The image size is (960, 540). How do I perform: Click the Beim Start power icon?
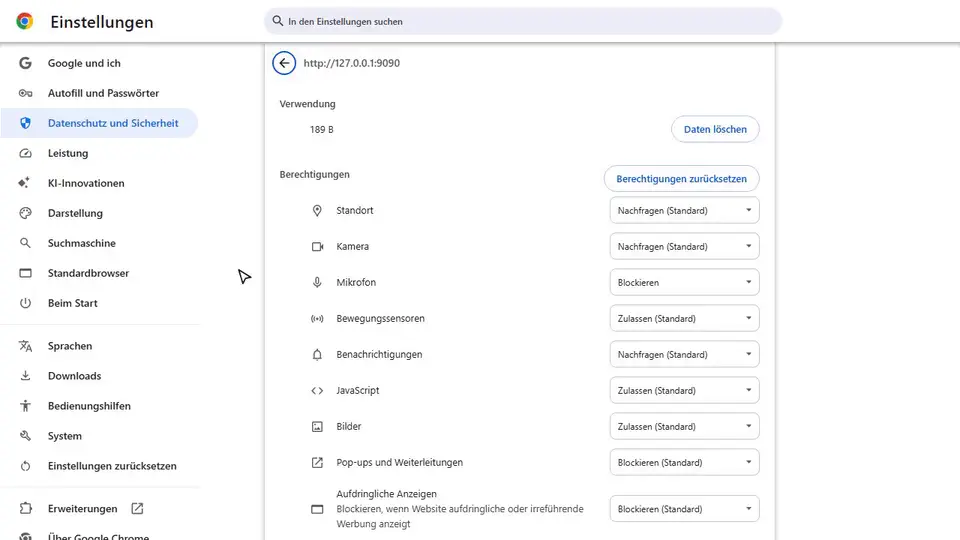25,303
